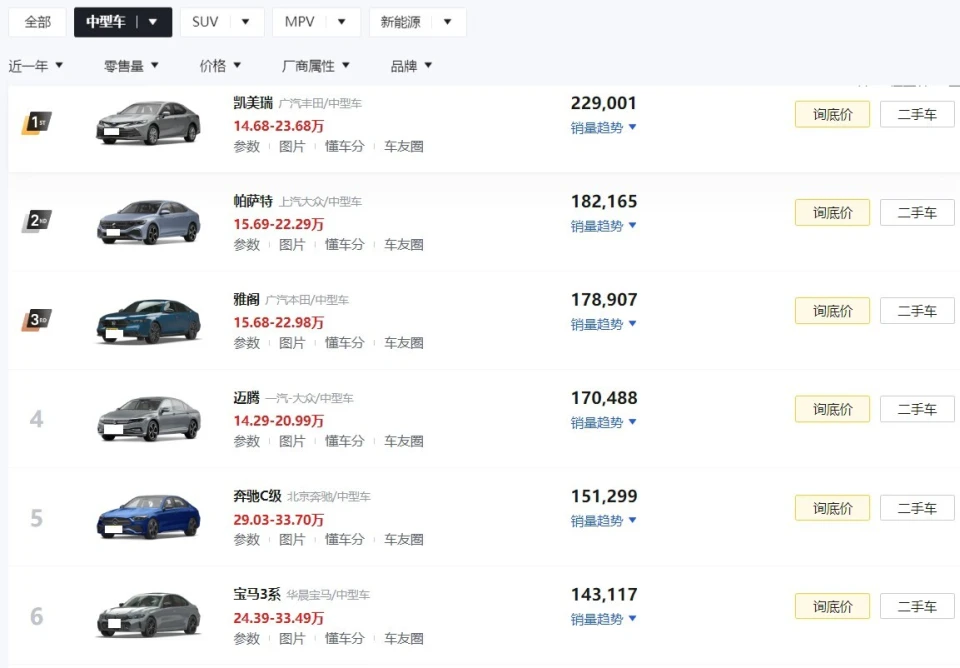
Task: Click the first place rank badge icon
Action: pyautogui.click(x=36, y=123)
